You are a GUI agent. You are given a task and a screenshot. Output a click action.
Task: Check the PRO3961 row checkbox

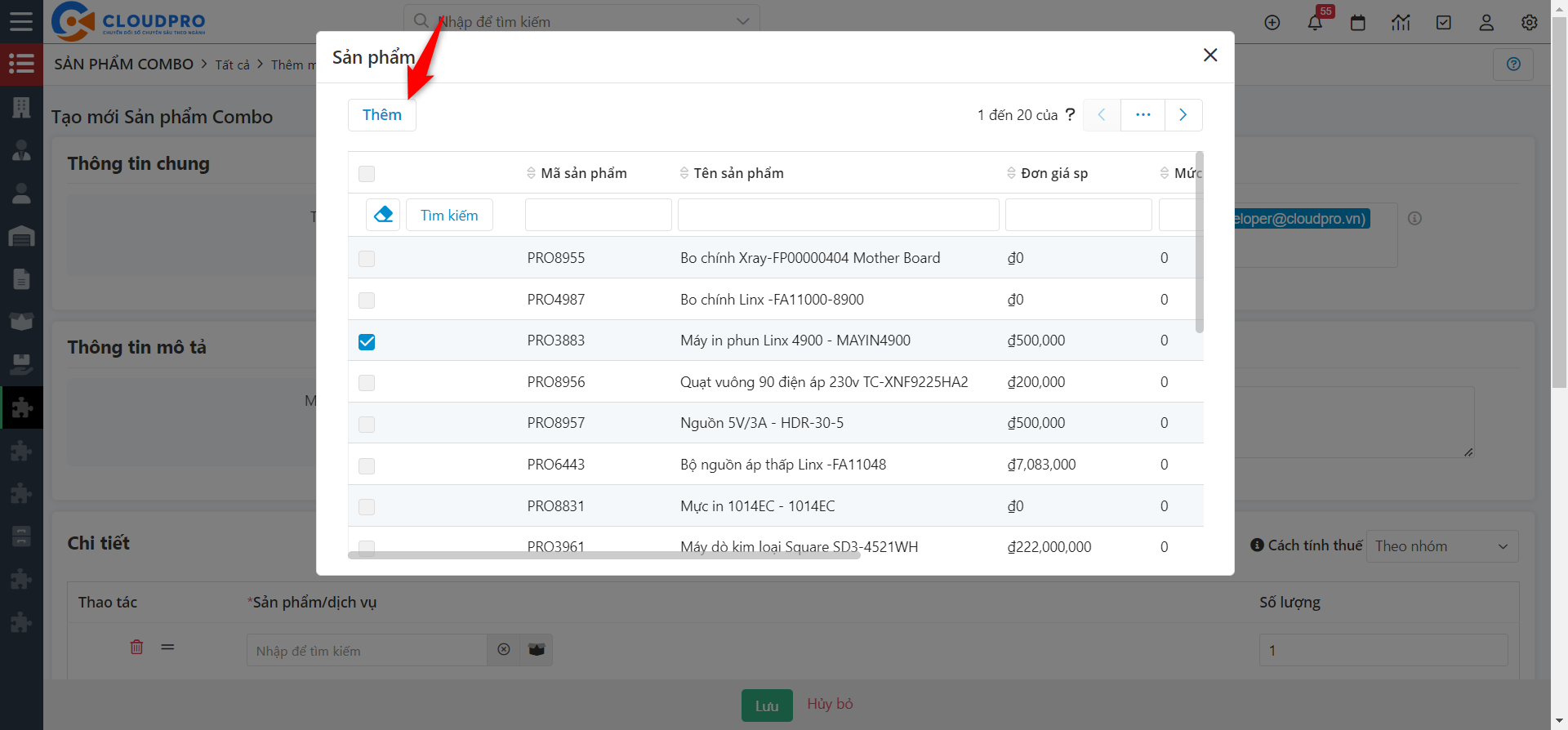coord(367,546)
